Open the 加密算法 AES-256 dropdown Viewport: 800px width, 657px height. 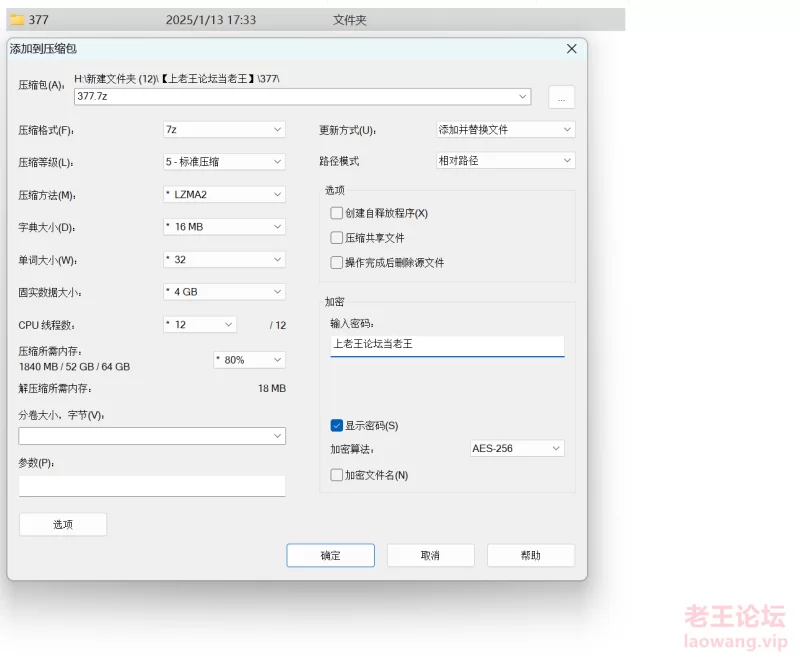517,448
